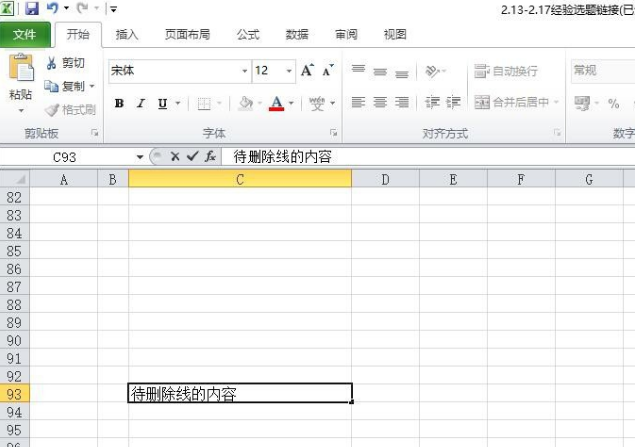The height and width of the screenshot is (447, 635).
Task: Cancel cell entry with X icon
Action: (x=175, y=156)
